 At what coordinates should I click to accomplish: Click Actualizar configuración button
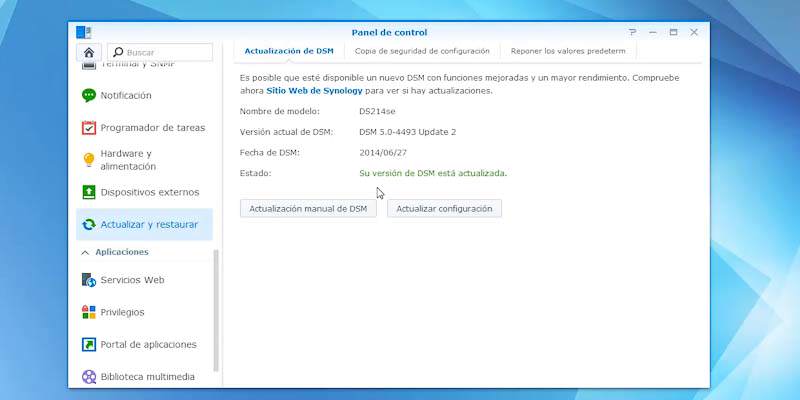[x=444, y=209]
